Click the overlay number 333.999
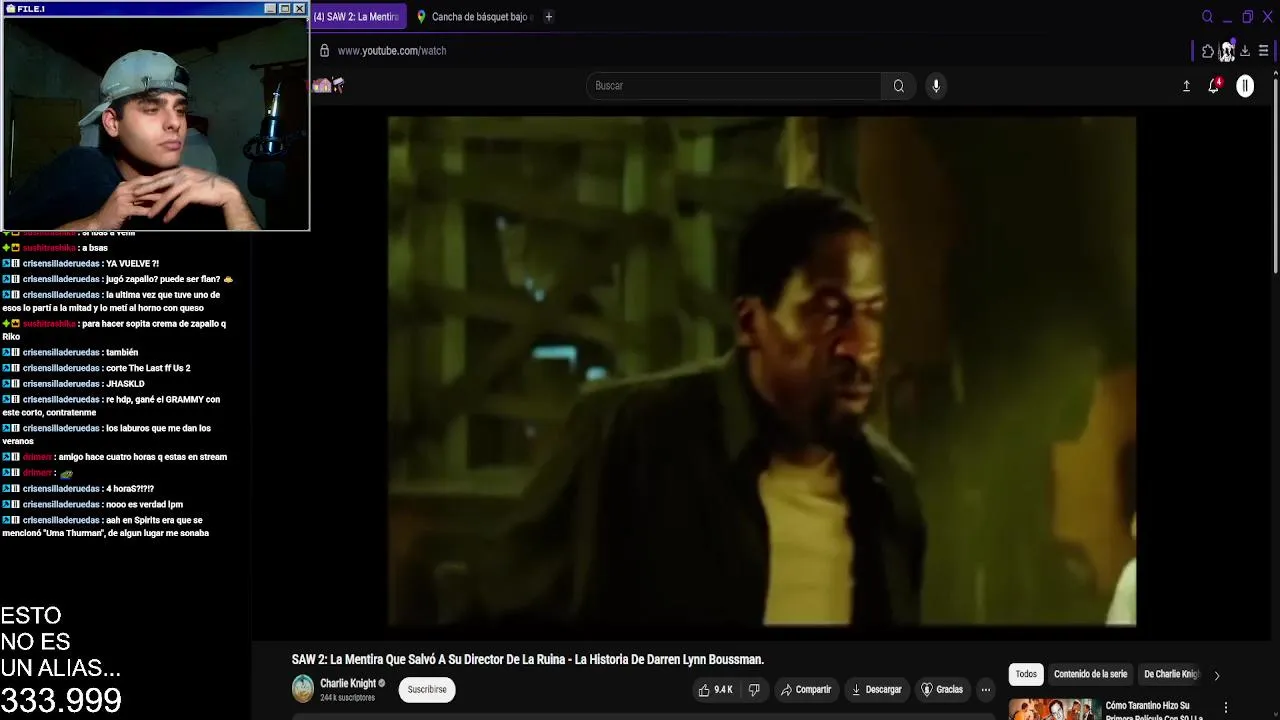The width and height of the screenshot is (1280, 720). click(61, 700)
